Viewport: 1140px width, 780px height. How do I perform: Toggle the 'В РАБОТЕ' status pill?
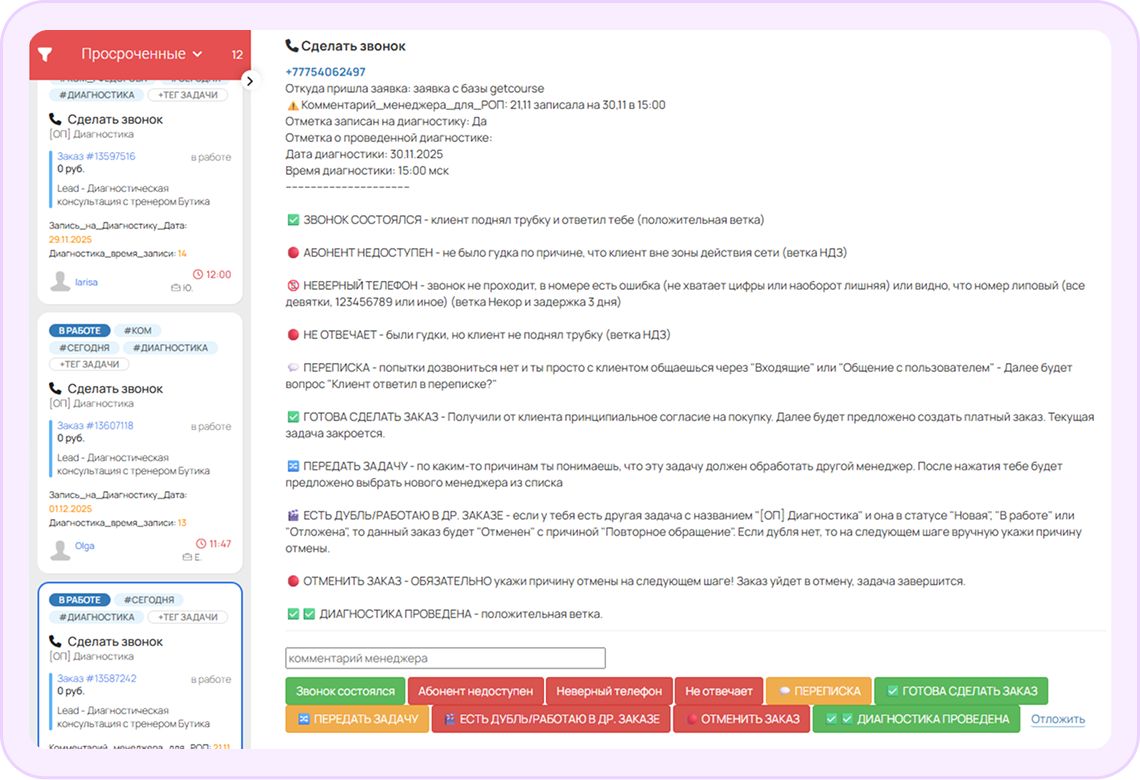(79, 330)
